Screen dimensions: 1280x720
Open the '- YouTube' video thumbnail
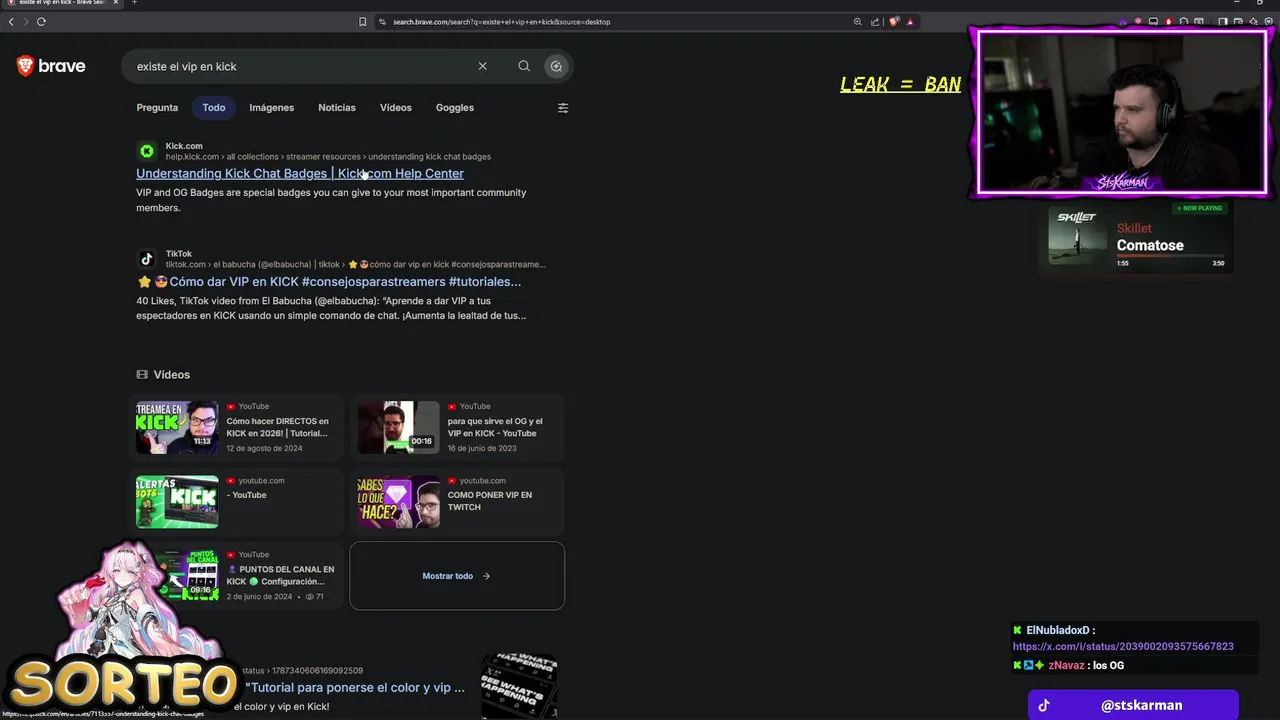tap(177, 501)
